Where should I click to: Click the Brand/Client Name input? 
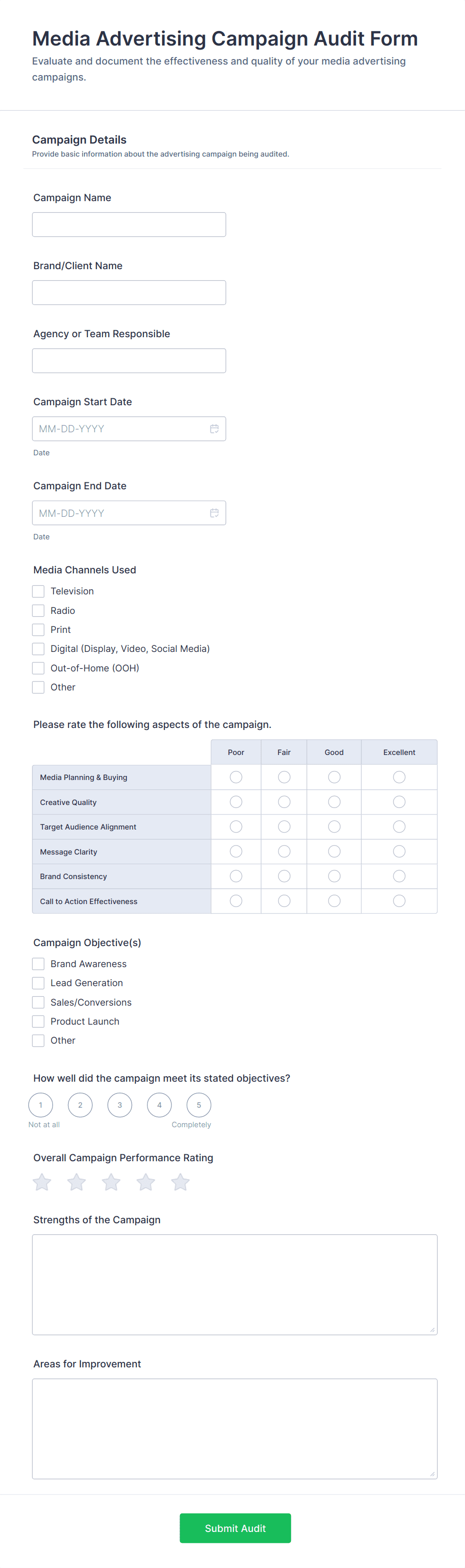129,293
